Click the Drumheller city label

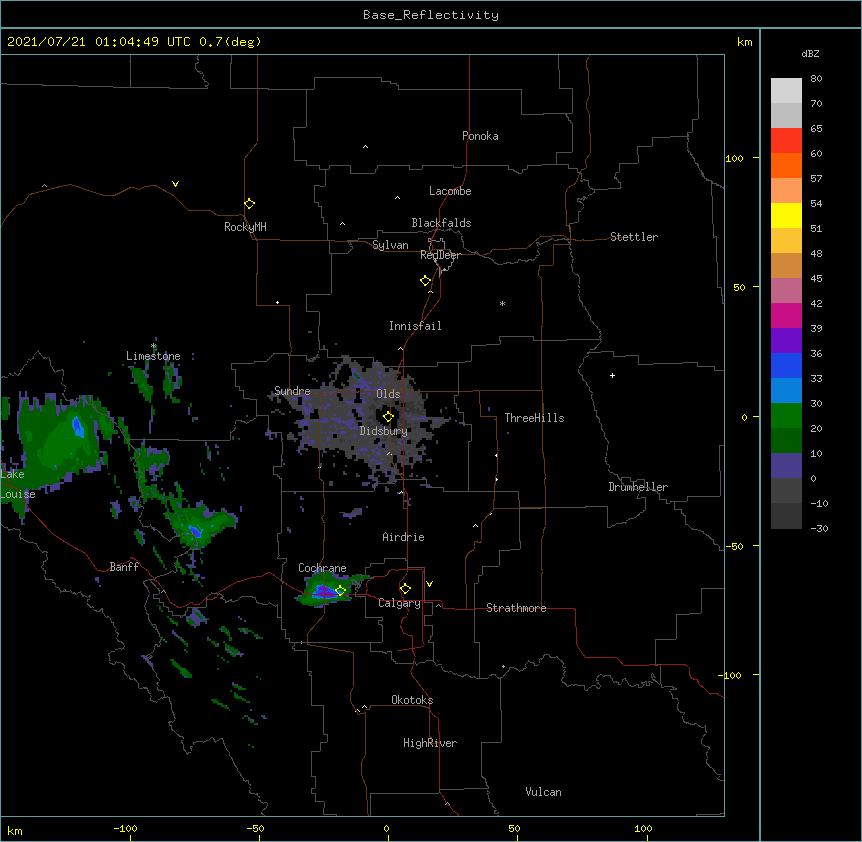point(638,487)
